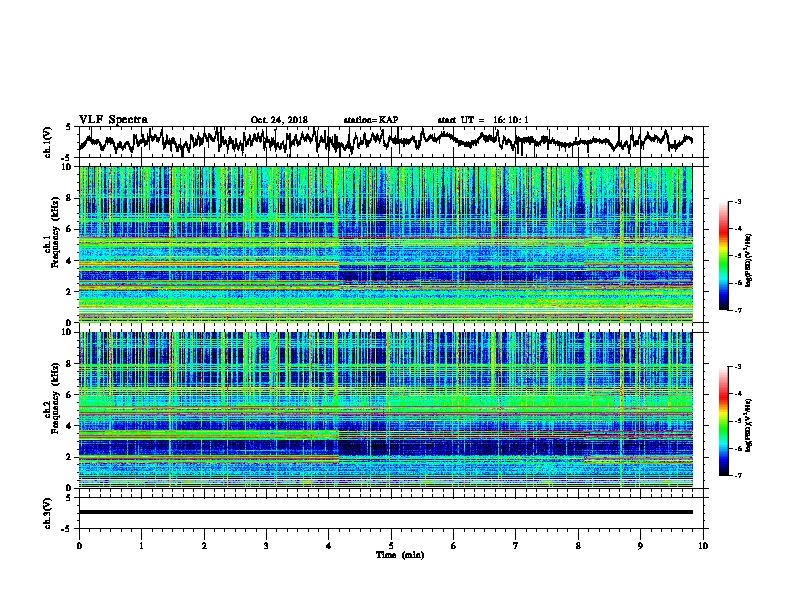Click the "station=KAP" header label

(371, 120)
